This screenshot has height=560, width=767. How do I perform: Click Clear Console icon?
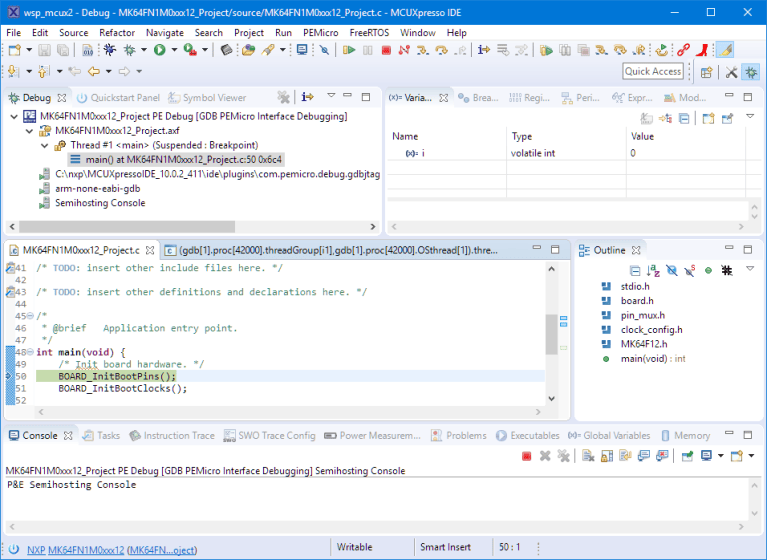(x=588, y=456)
